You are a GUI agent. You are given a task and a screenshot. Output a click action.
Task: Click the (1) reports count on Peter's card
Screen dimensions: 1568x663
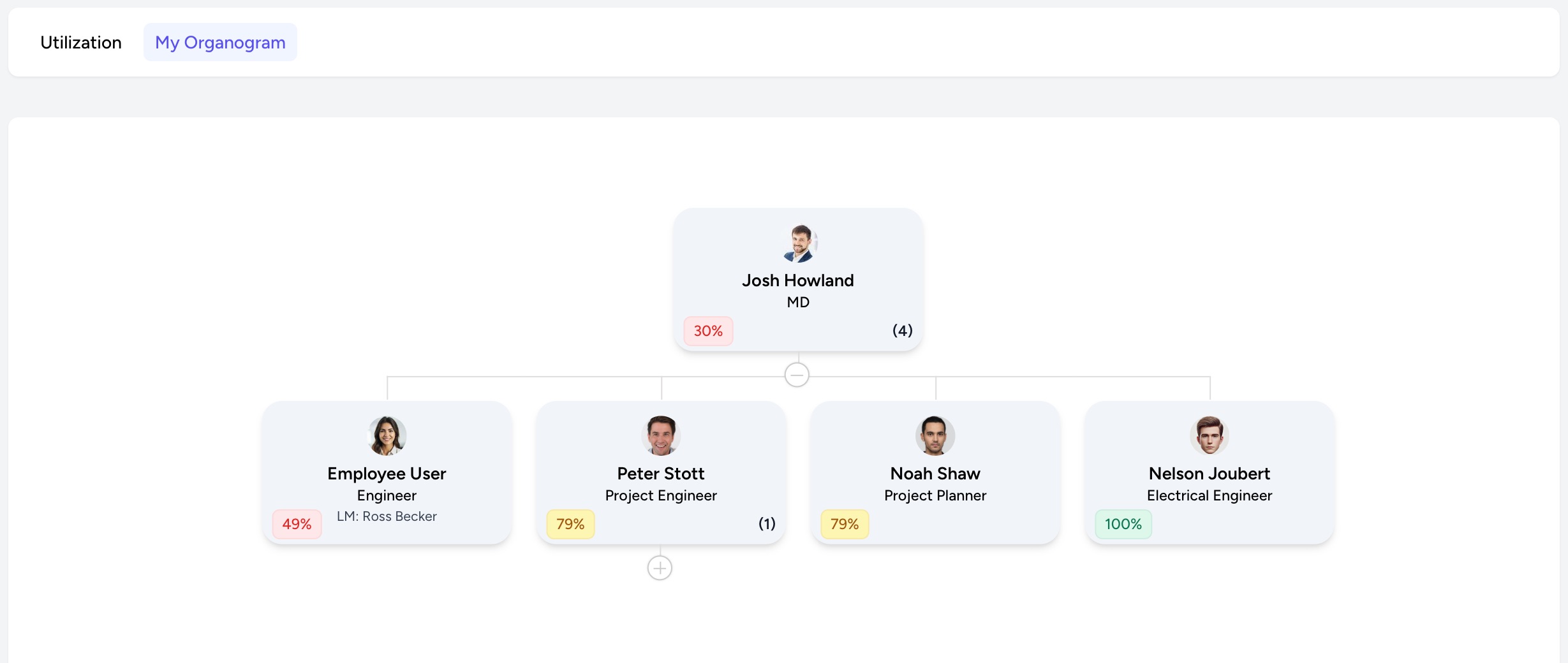767,523
